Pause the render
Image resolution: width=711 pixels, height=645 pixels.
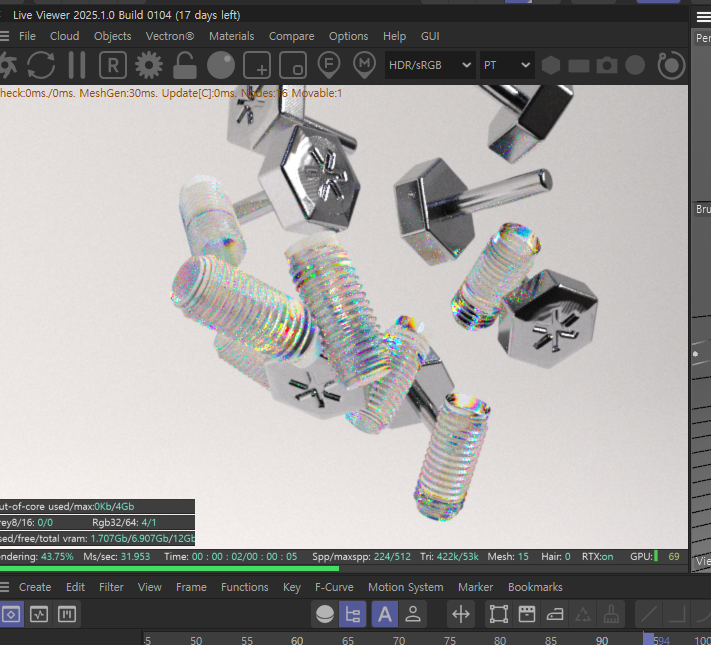pyautogui.click(x=77, y=65)
